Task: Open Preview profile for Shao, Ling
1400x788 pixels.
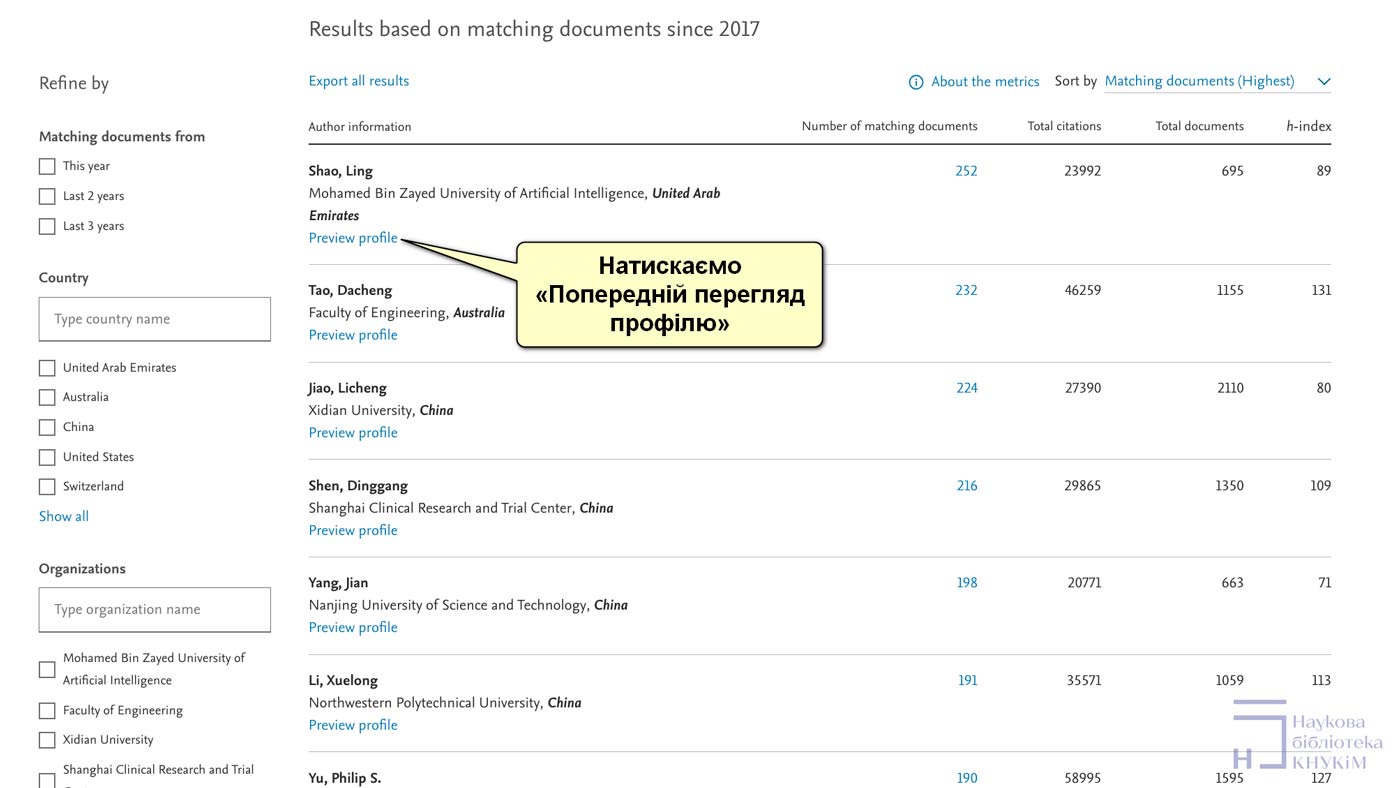Action: click(x=353, y=238)
